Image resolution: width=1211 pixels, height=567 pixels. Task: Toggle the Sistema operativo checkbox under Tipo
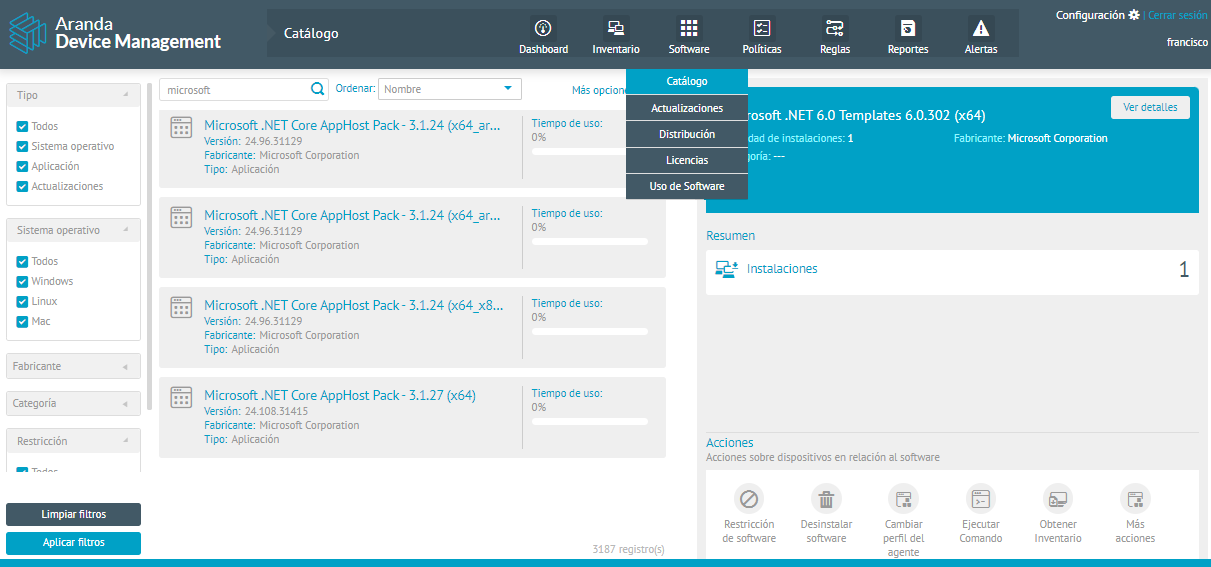pyautogui.click(x=22, y=147)
